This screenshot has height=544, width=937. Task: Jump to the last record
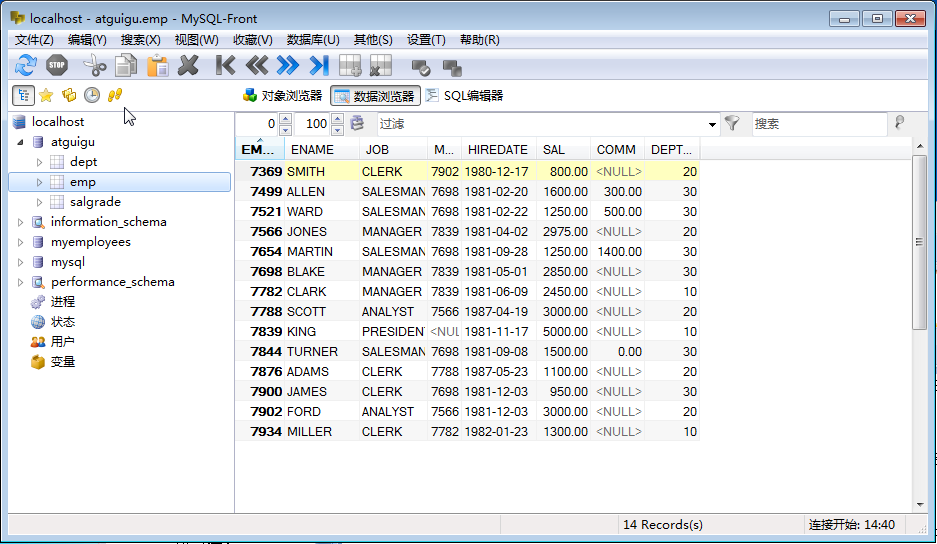pyautogui.click(x=319, y=65)
